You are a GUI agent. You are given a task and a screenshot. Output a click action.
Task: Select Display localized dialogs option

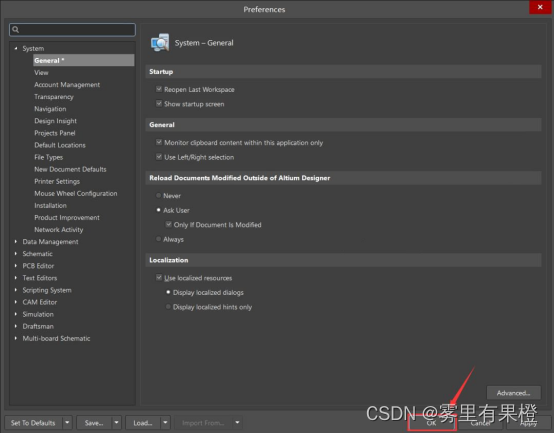[x=168, y=292]
